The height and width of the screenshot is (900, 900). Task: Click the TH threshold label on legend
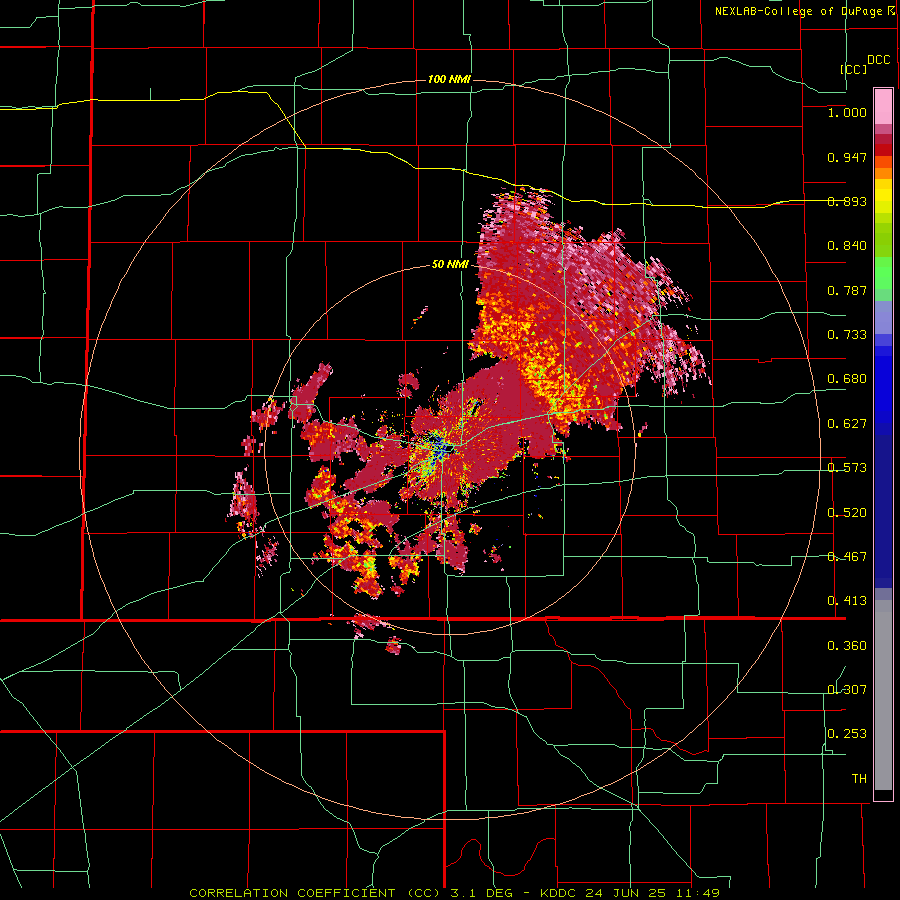(859, 779)
